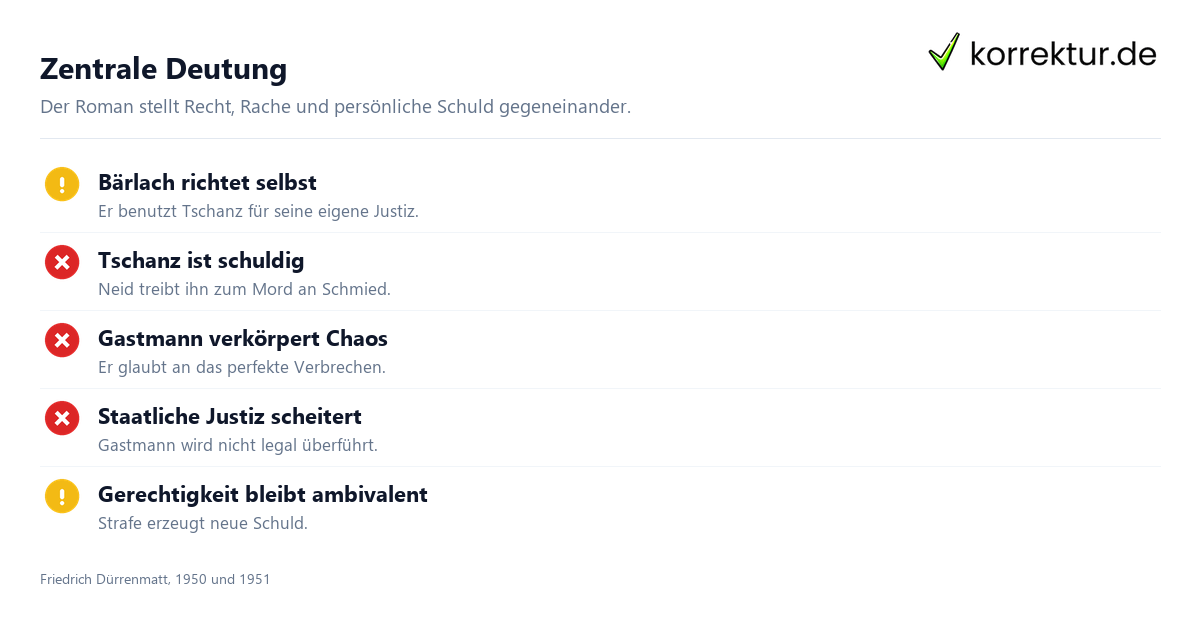Select the title Staatliche Justiz scheitert
Screen dimensions: 1200x630
pos(230,416)
